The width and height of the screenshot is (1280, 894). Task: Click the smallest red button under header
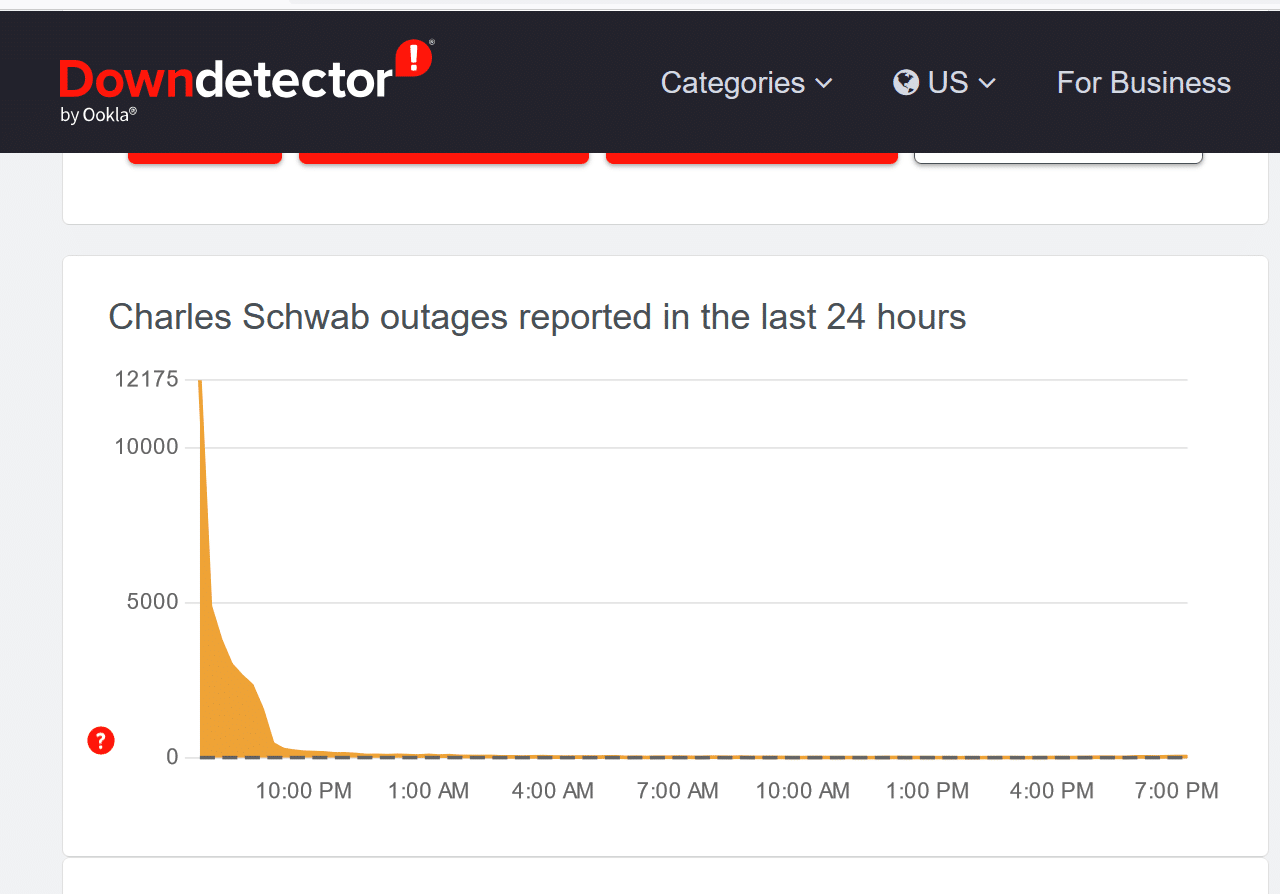[x=205, y=157]
